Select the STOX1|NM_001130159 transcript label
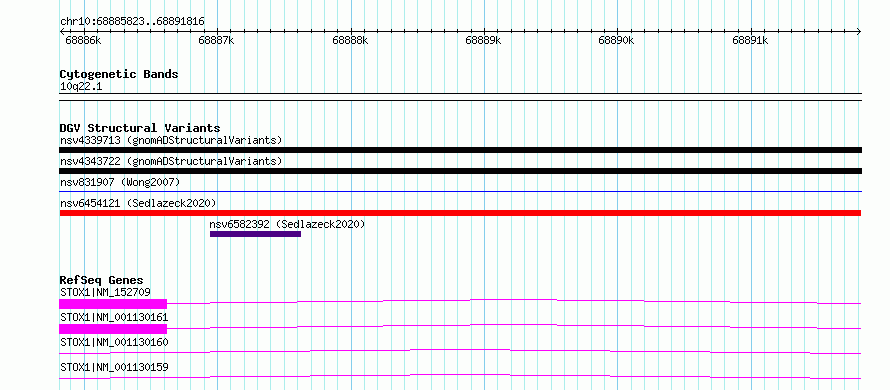 [114, 367]
